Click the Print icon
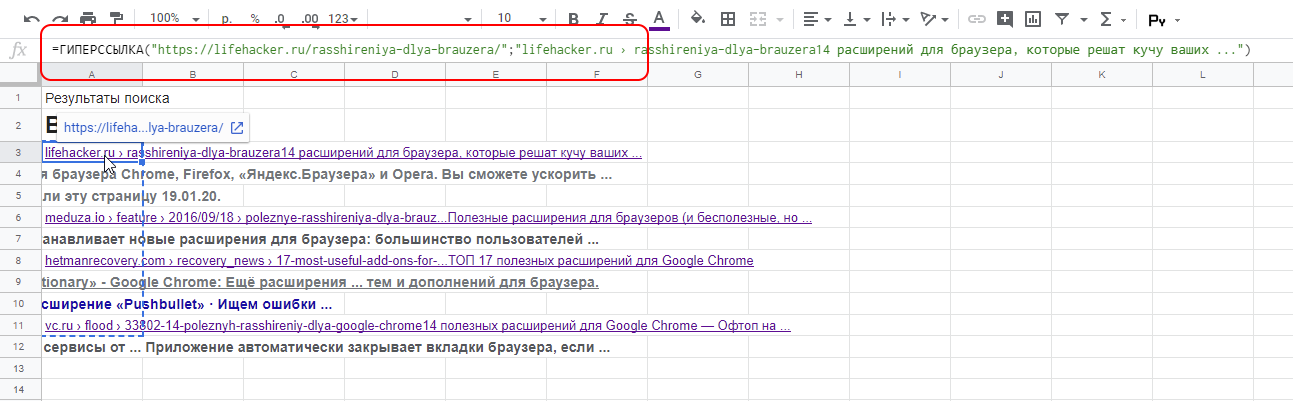The height and width of the screenshot is (401, 1293). tap(88, 19)
